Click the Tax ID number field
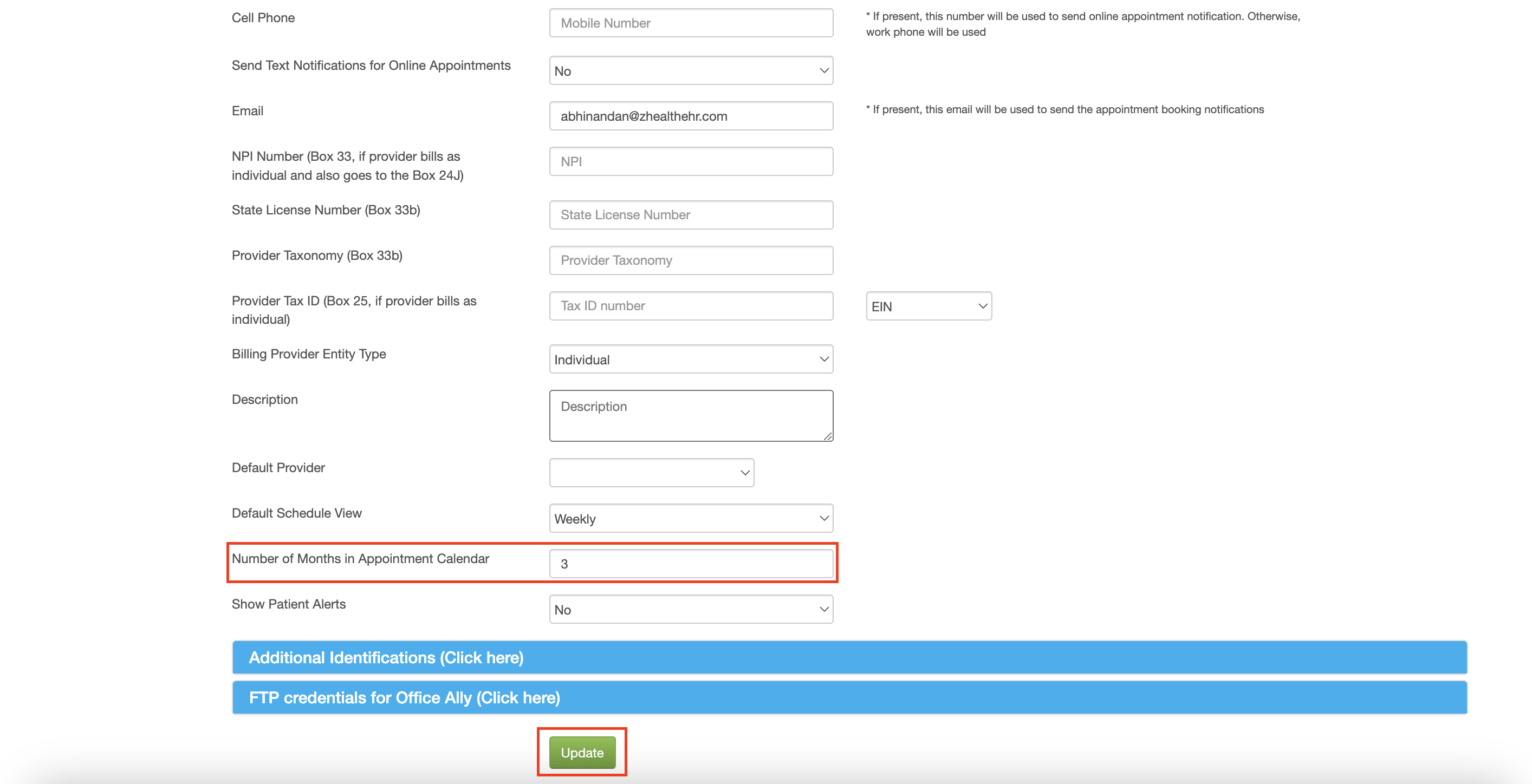Screen dimensions: 1532x784 [x=691, y=306]
